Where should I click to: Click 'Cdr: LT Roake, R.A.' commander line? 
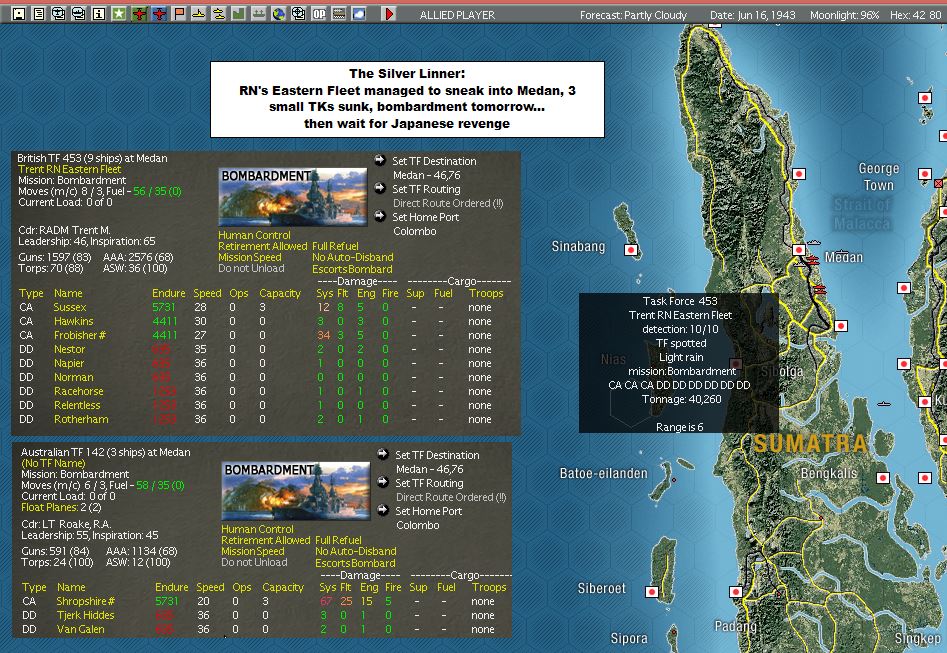(x=66, y=524)
